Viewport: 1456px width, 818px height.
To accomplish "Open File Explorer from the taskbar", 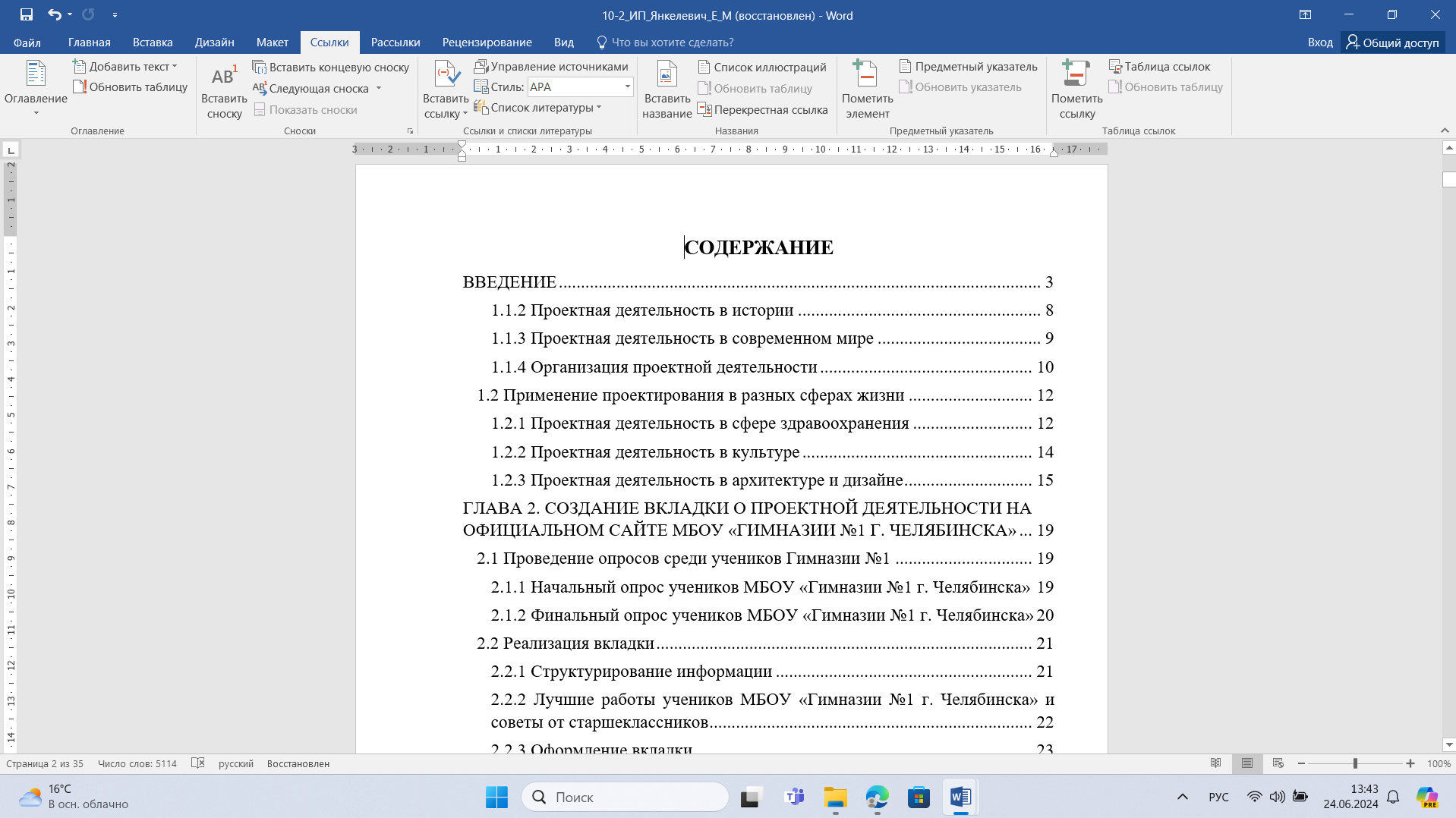I will pyautogui.click(x=836, y=798).
